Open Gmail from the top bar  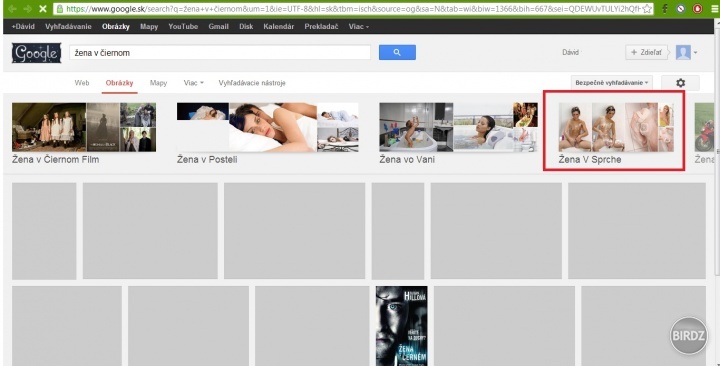click(218, 27)
